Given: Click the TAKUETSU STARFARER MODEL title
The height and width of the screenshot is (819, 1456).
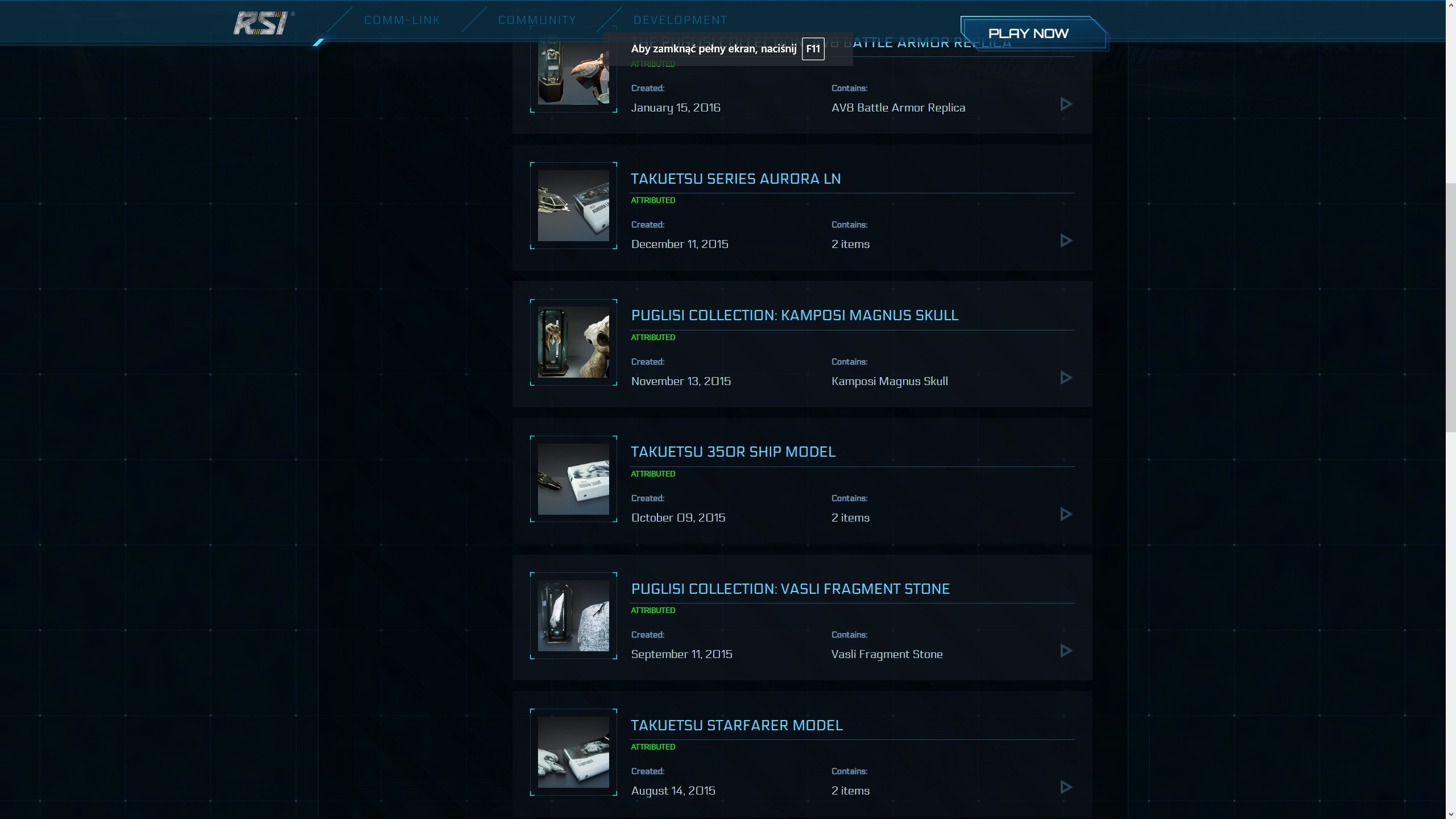Looking at the screenshot, I should point(737,725).
